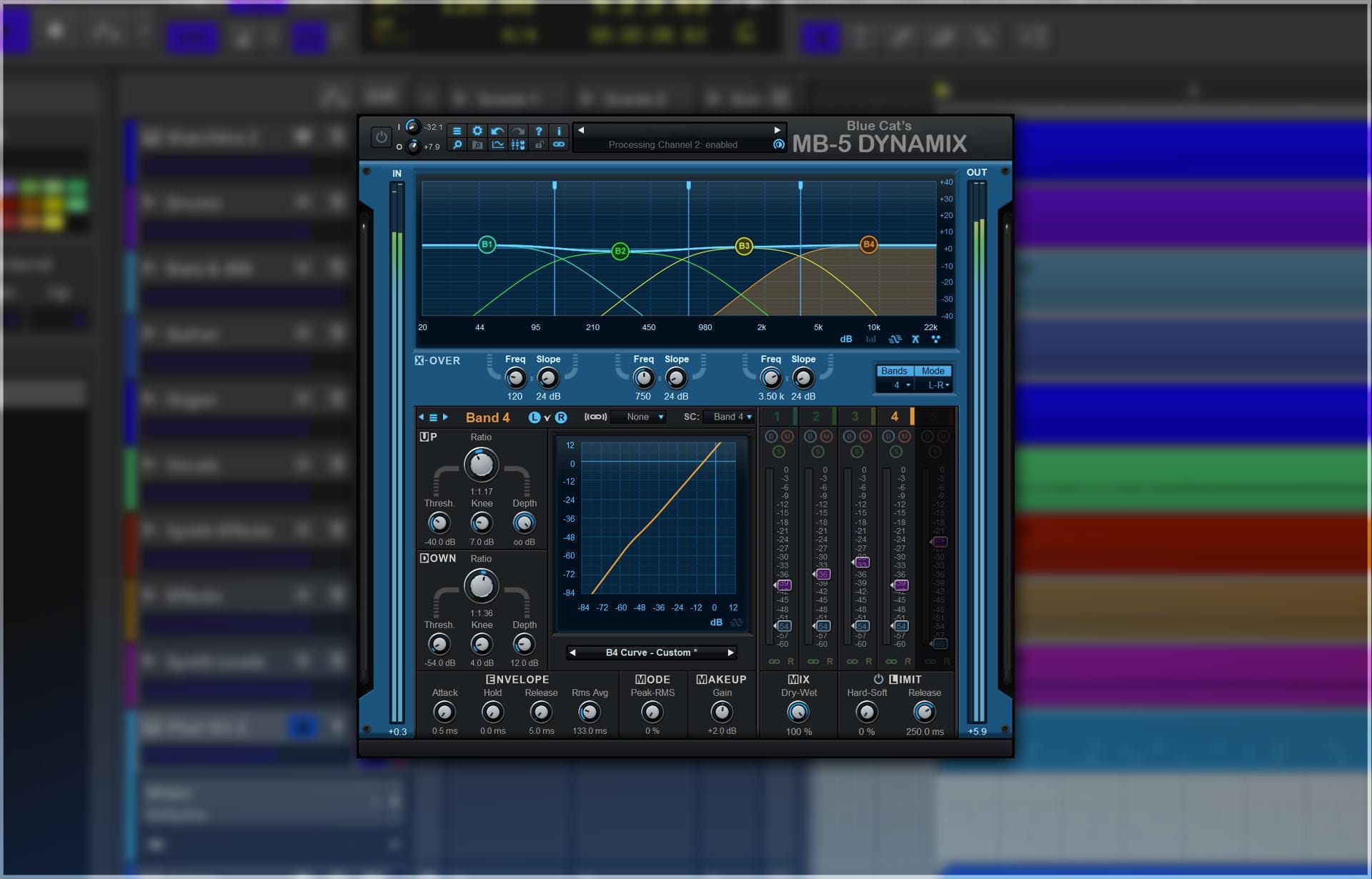Screen dimensions: 1372x879
Task: Open the main menu list icon
Action: click(x=457, y=131)
